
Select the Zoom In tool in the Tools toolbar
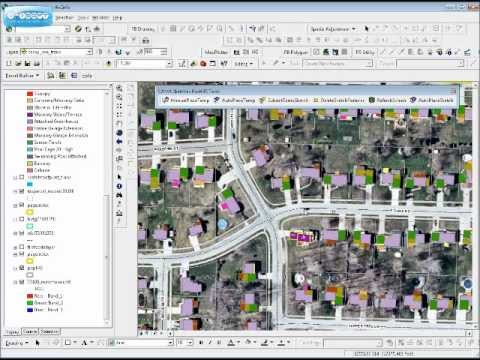(x=119, y=88)
